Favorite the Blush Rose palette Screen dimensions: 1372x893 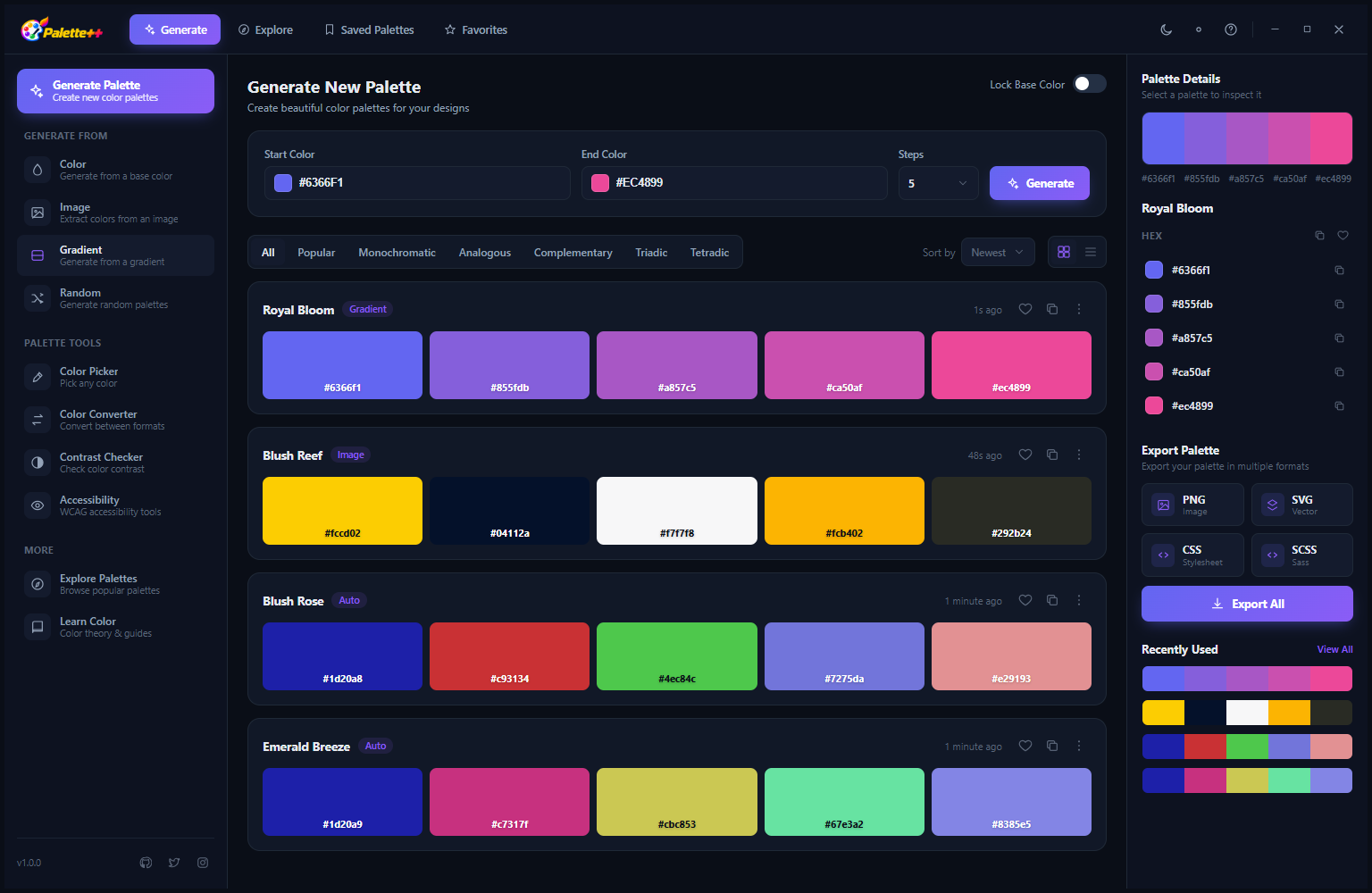click(1025, 600)
